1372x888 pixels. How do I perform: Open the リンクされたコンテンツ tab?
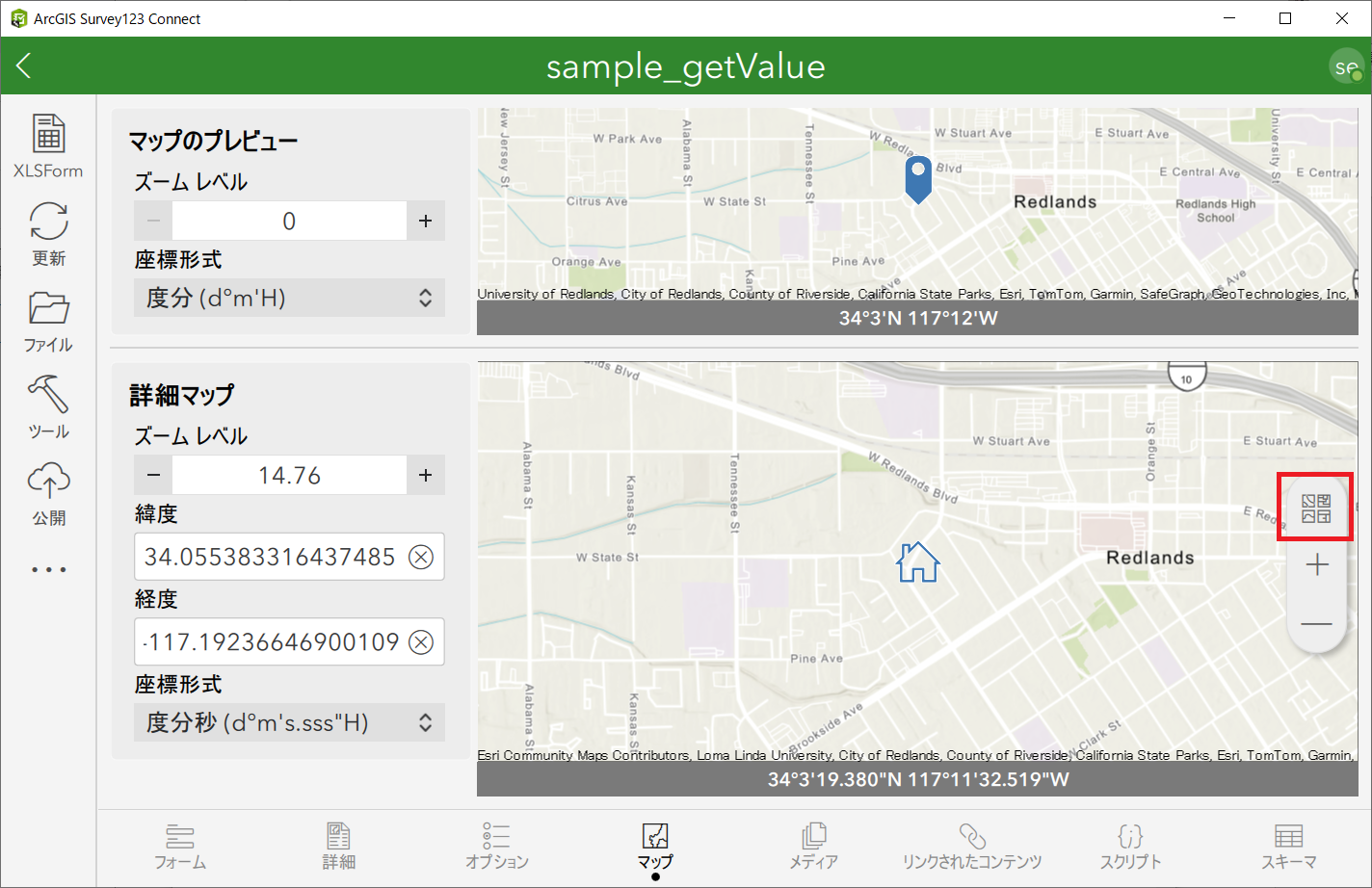point(972,847)
